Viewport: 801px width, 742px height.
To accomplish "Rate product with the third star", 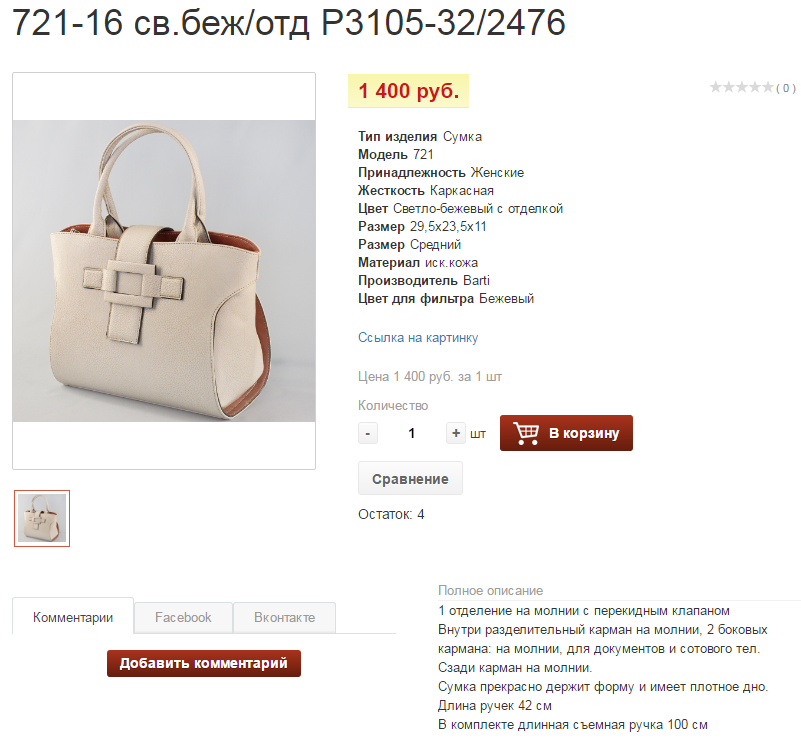I will (742, 87).
